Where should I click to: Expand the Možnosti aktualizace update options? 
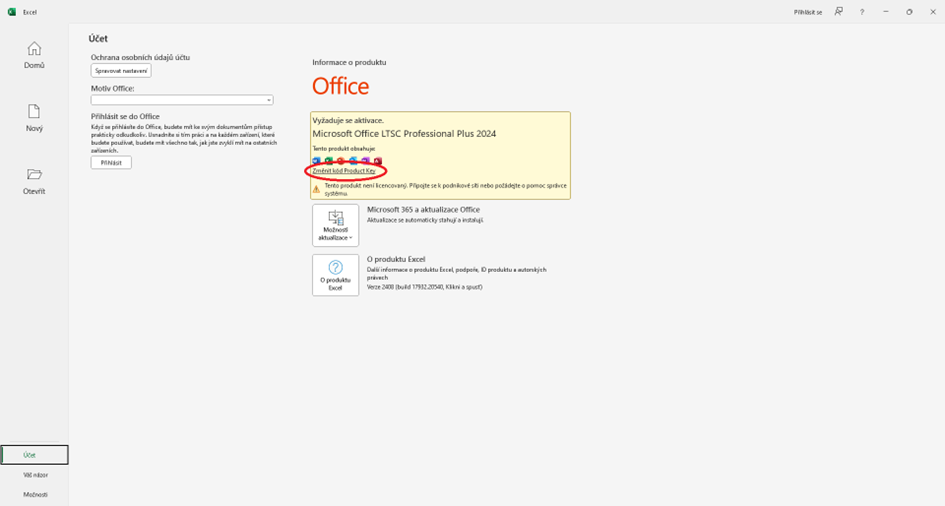(335, 226)
